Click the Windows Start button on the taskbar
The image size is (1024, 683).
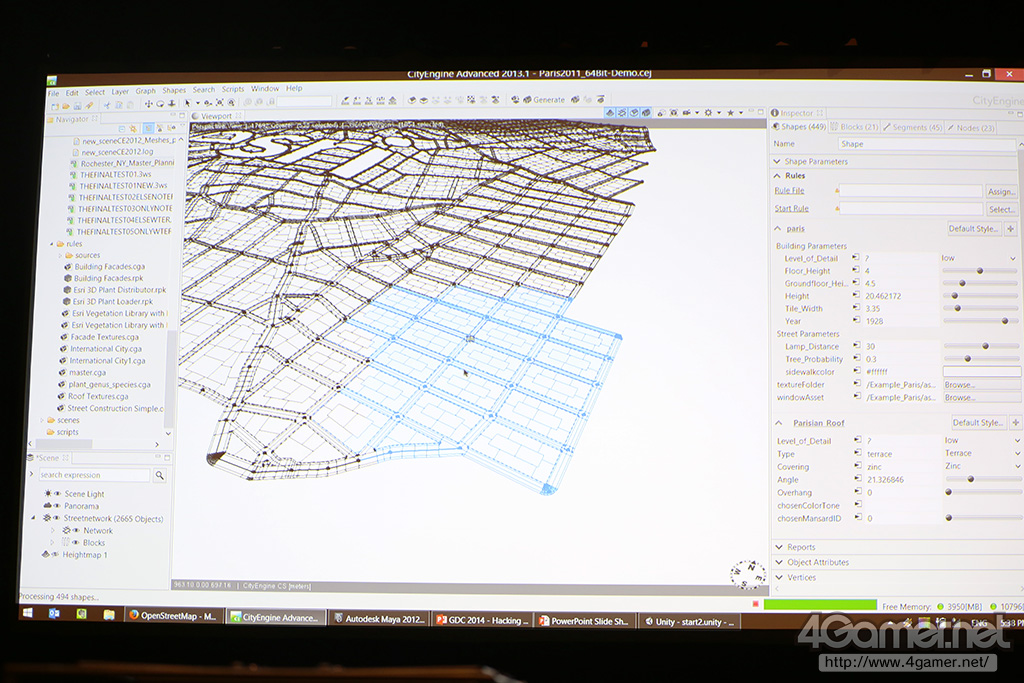click(28, 613)
